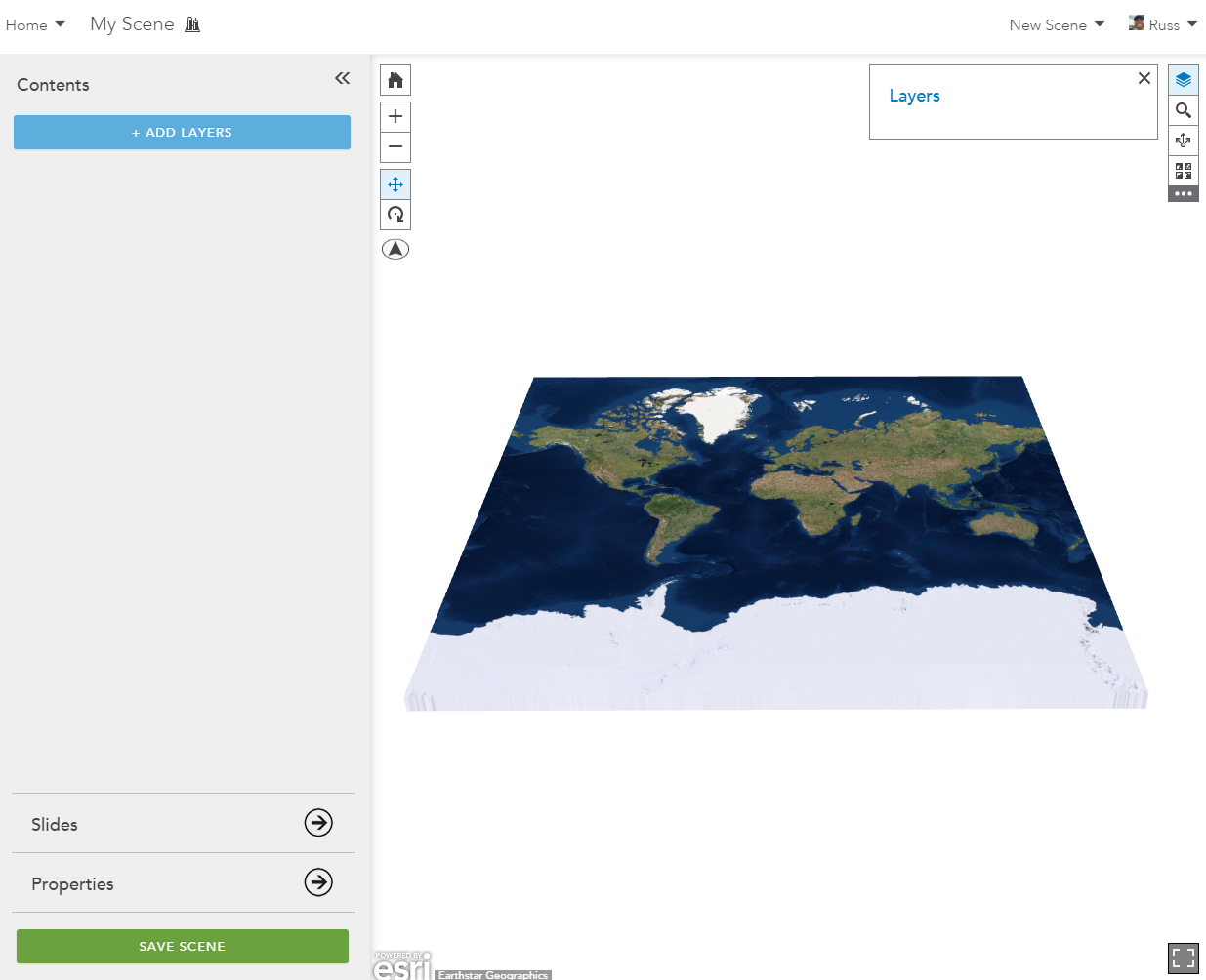1206x980 pixels.
Task: Open the basemap gallery grid icon
Action: point(1184,171)
